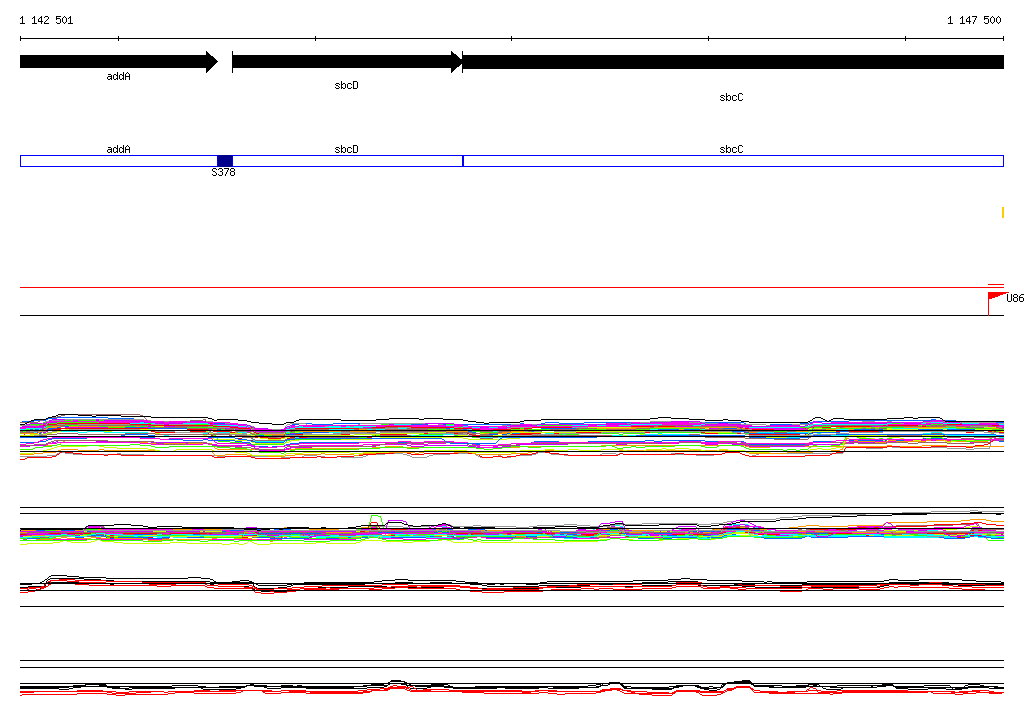
Task: Click the sbcC label under black bar
Action: pos(731,97)
